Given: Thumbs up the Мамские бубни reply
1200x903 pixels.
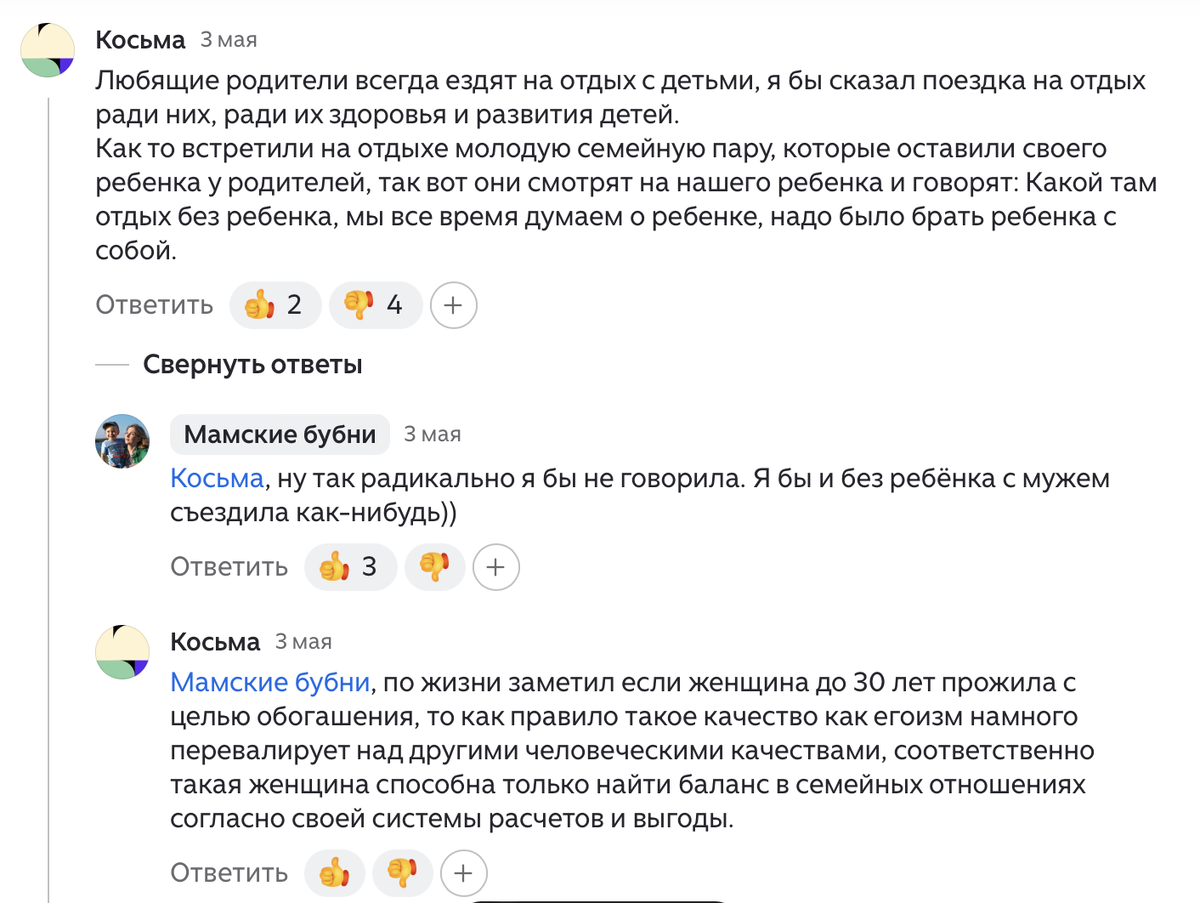Looking at the screenshot, I should tap(349, 568).
